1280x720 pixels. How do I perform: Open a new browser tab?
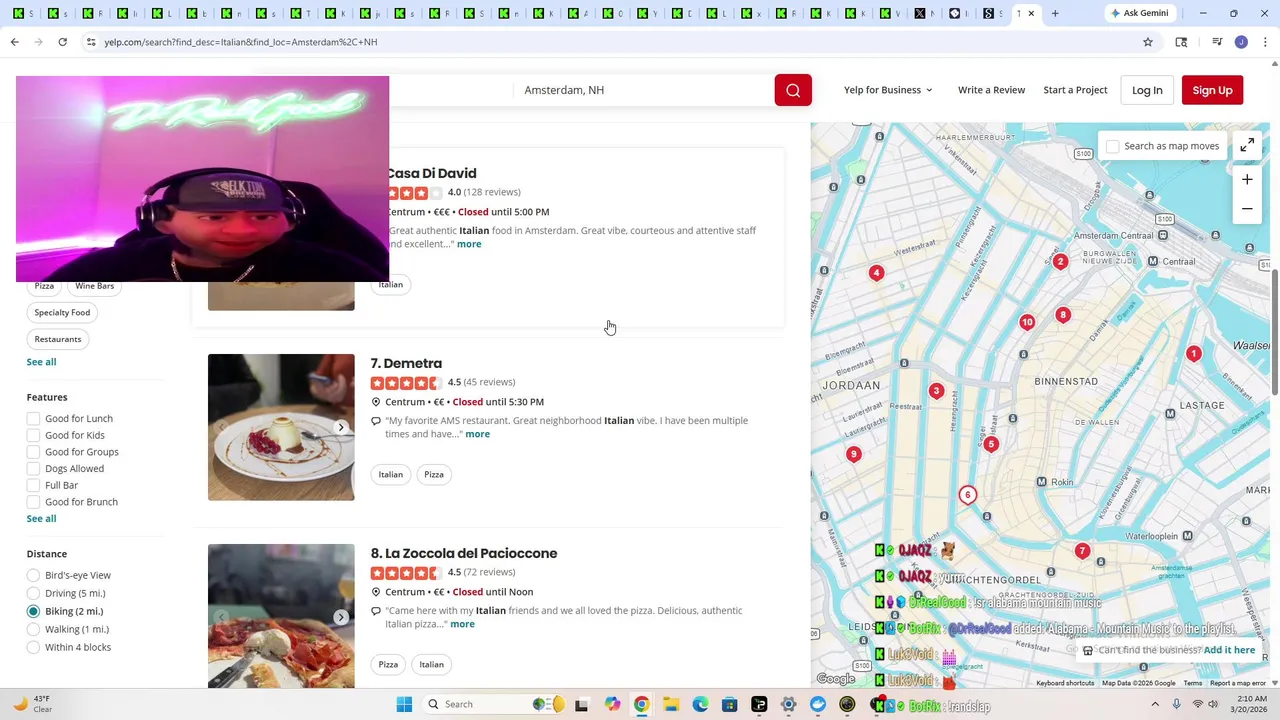click(1055, 14)
